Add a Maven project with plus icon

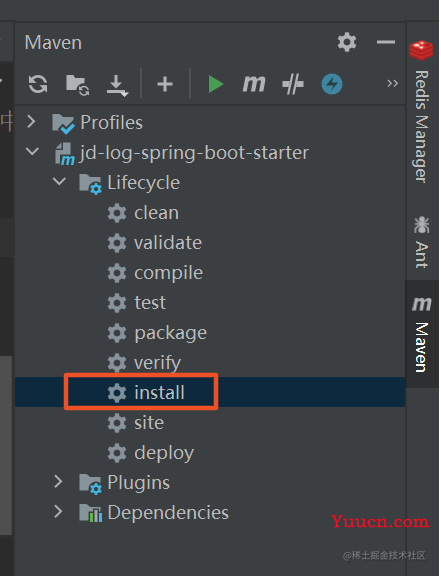coord(165,84)
